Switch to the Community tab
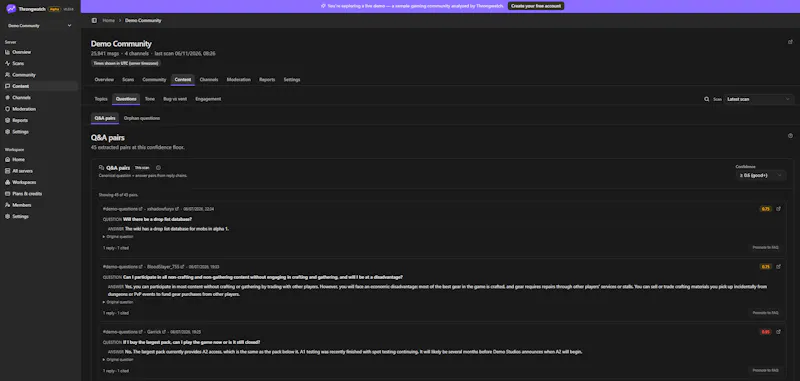 (x=154, y=80)
